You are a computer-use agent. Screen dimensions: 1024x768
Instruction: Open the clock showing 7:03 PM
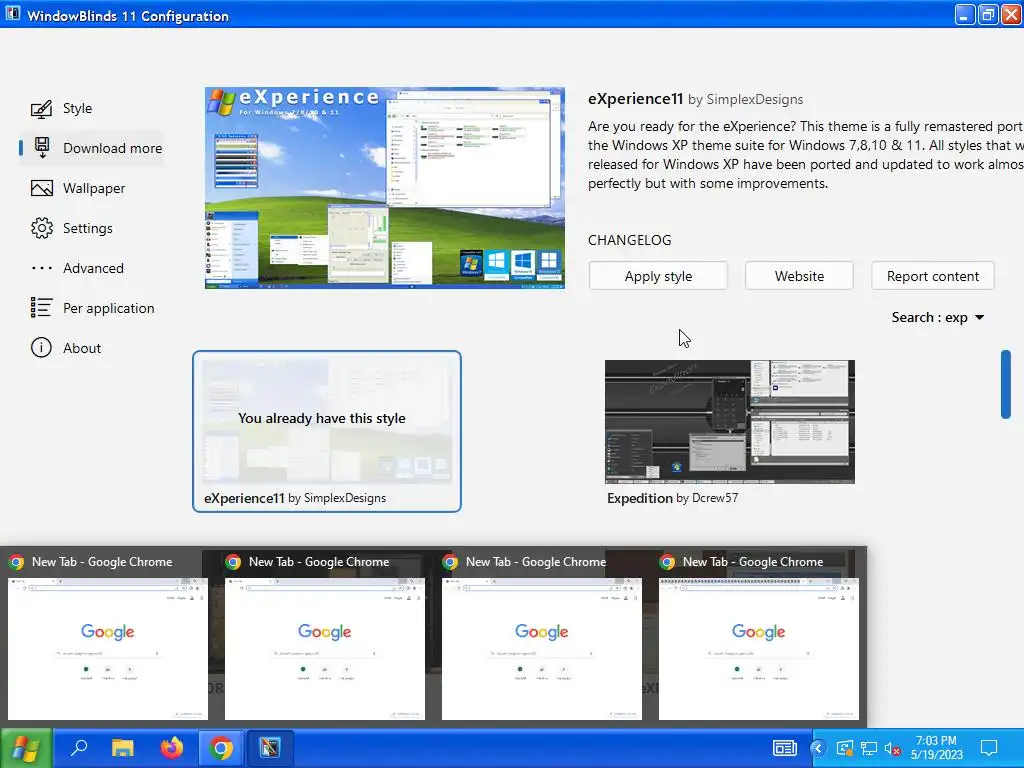936,748
